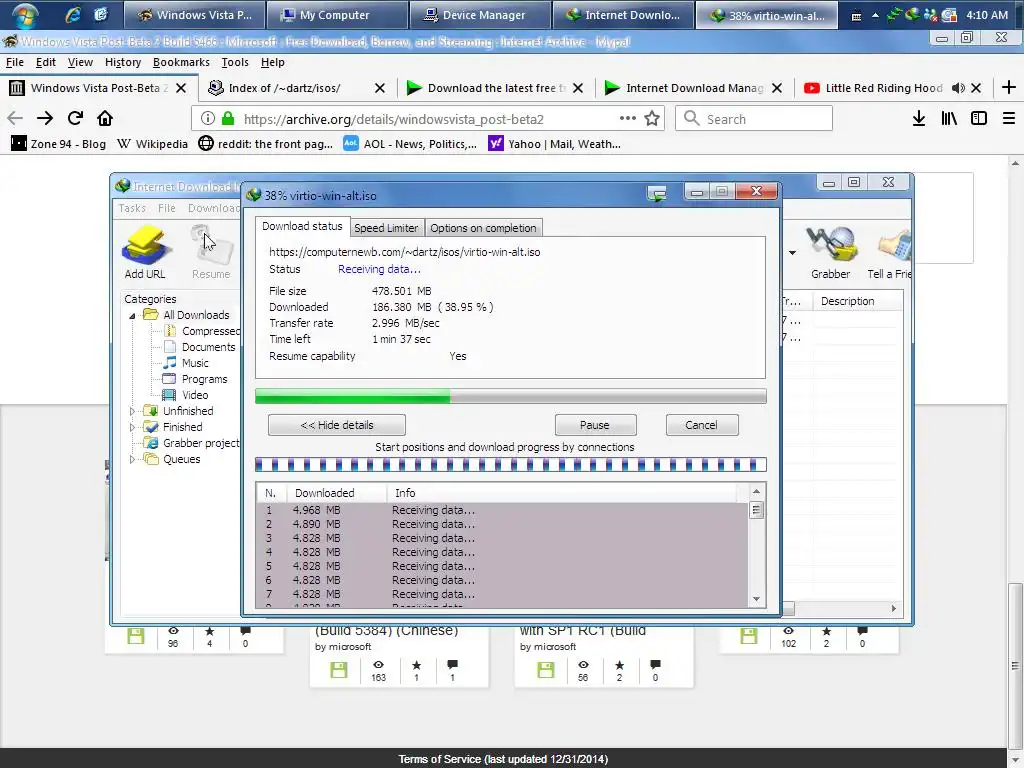Collapse the All Downloads tree node
The width and height of the screenshot is (1024, 768).
tap(132, 315)
